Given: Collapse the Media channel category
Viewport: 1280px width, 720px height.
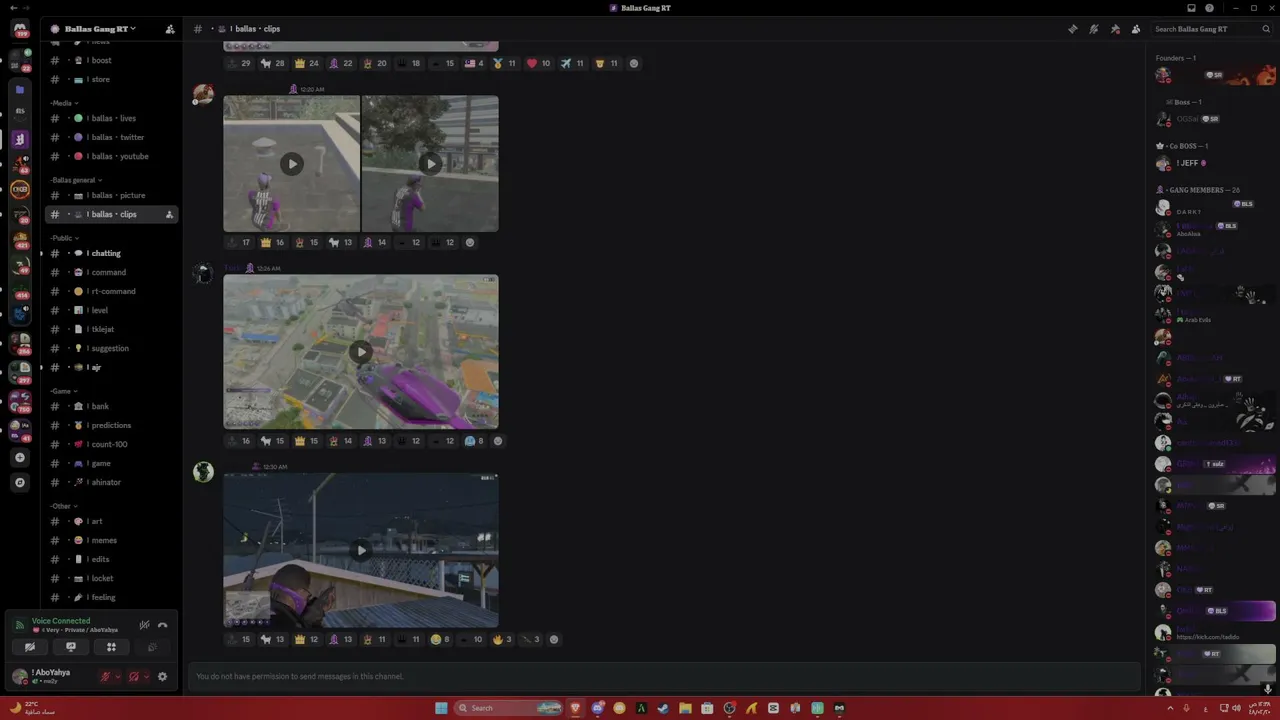Looking at the screenshot, I should pyautogui.click(x=64, y=103).
